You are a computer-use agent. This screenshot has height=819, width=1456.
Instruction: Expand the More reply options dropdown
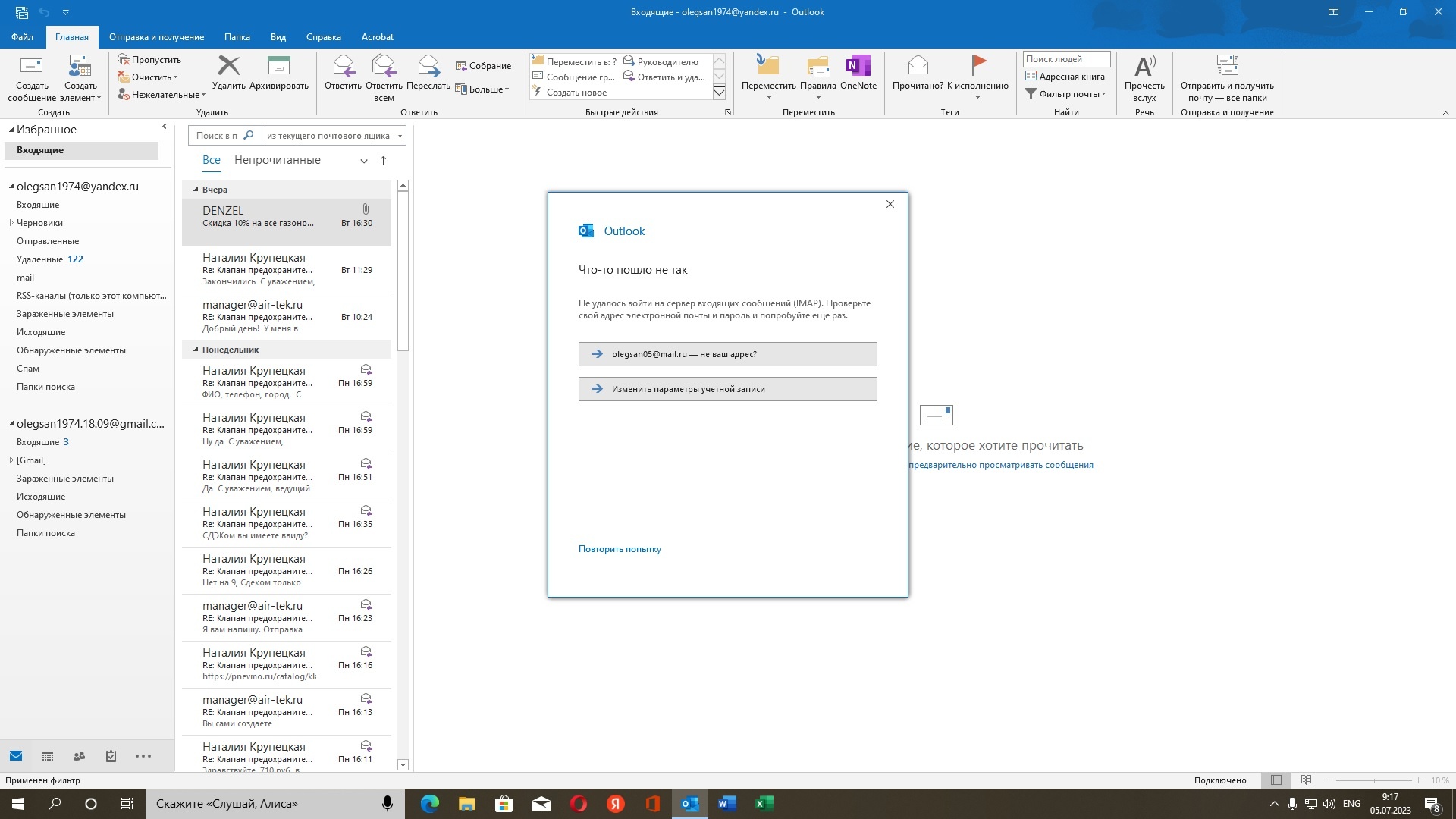483,89
